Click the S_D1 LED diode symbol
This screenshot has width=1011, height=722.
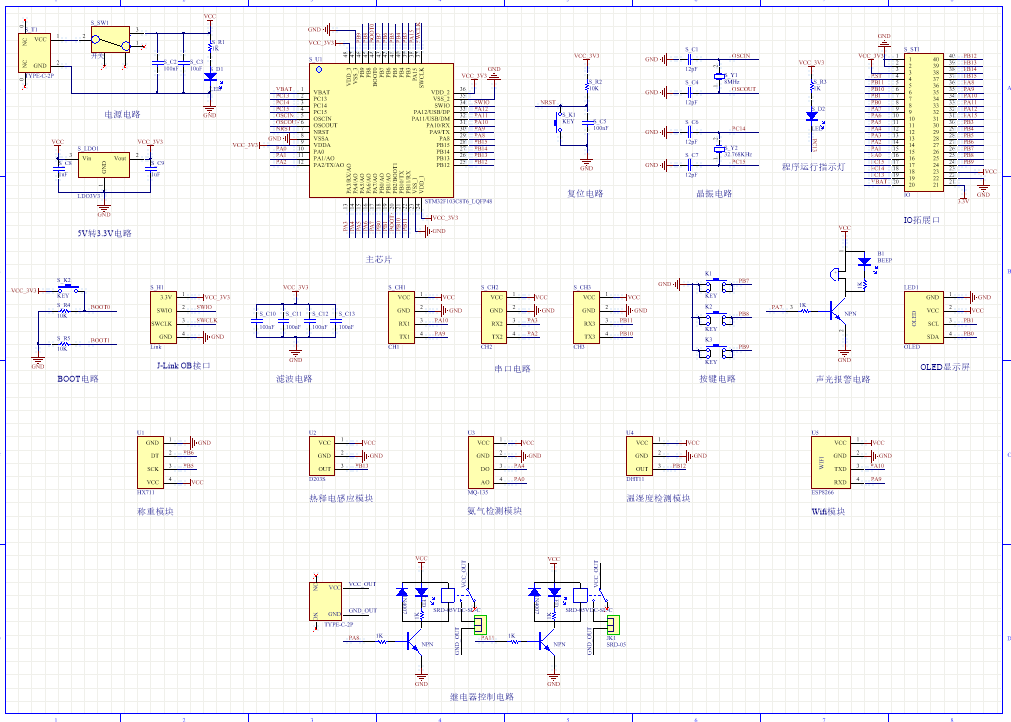click(x=210, y=77)
